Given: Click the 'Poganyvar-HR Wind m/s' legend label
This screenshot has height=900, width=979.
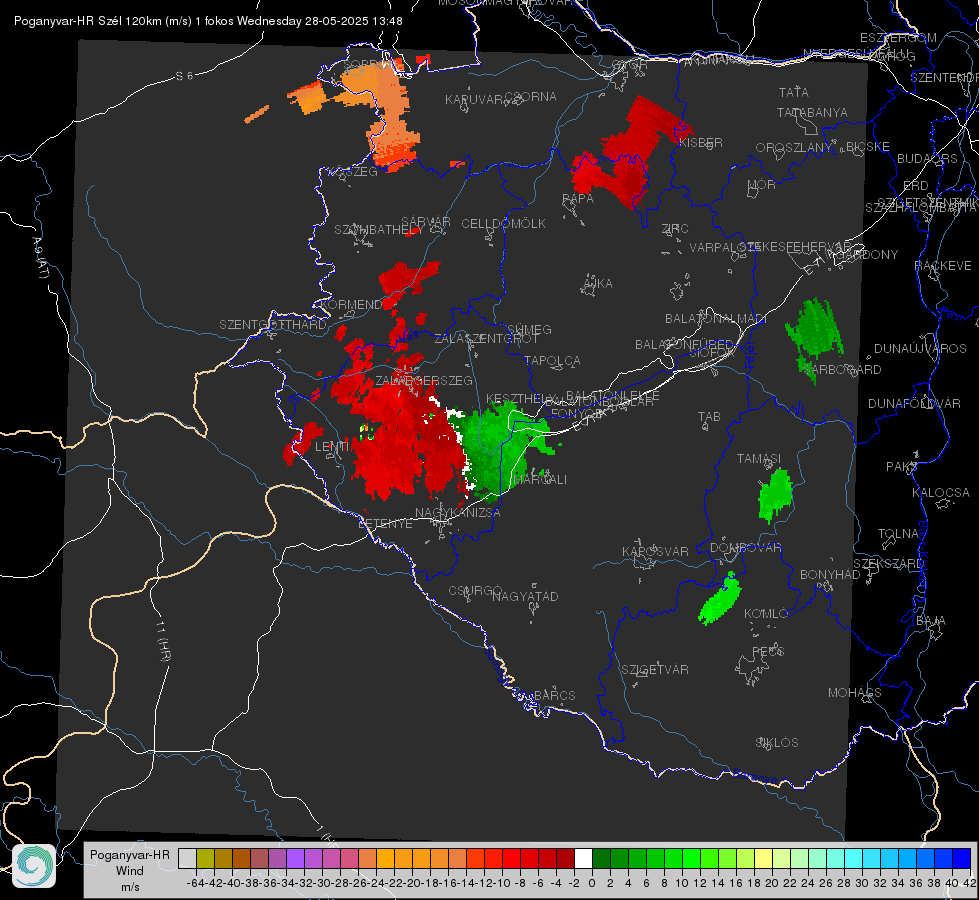Looking at the screenshot, I should (x=130, y=870).
